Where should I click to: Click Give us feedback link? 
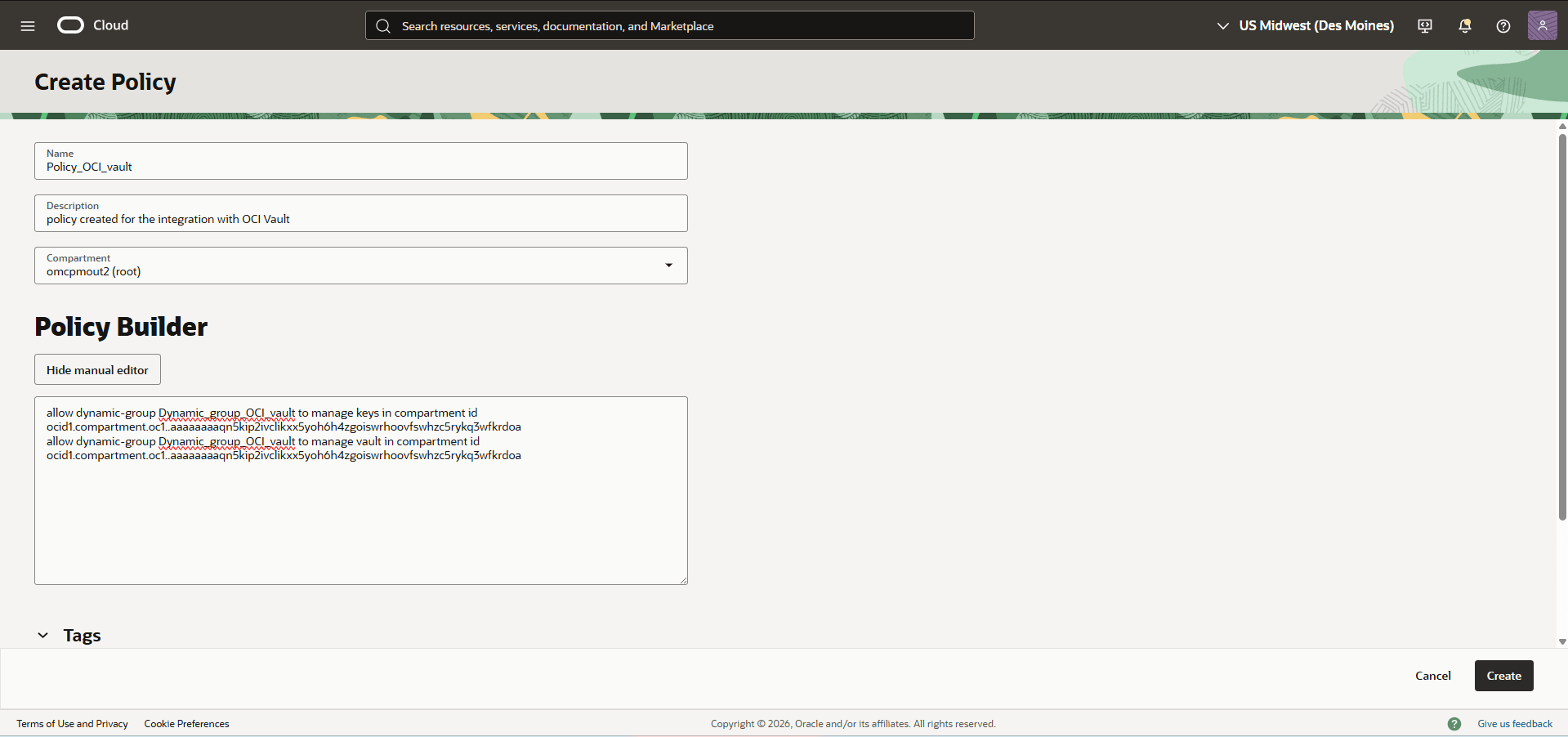click(1515, 724)
